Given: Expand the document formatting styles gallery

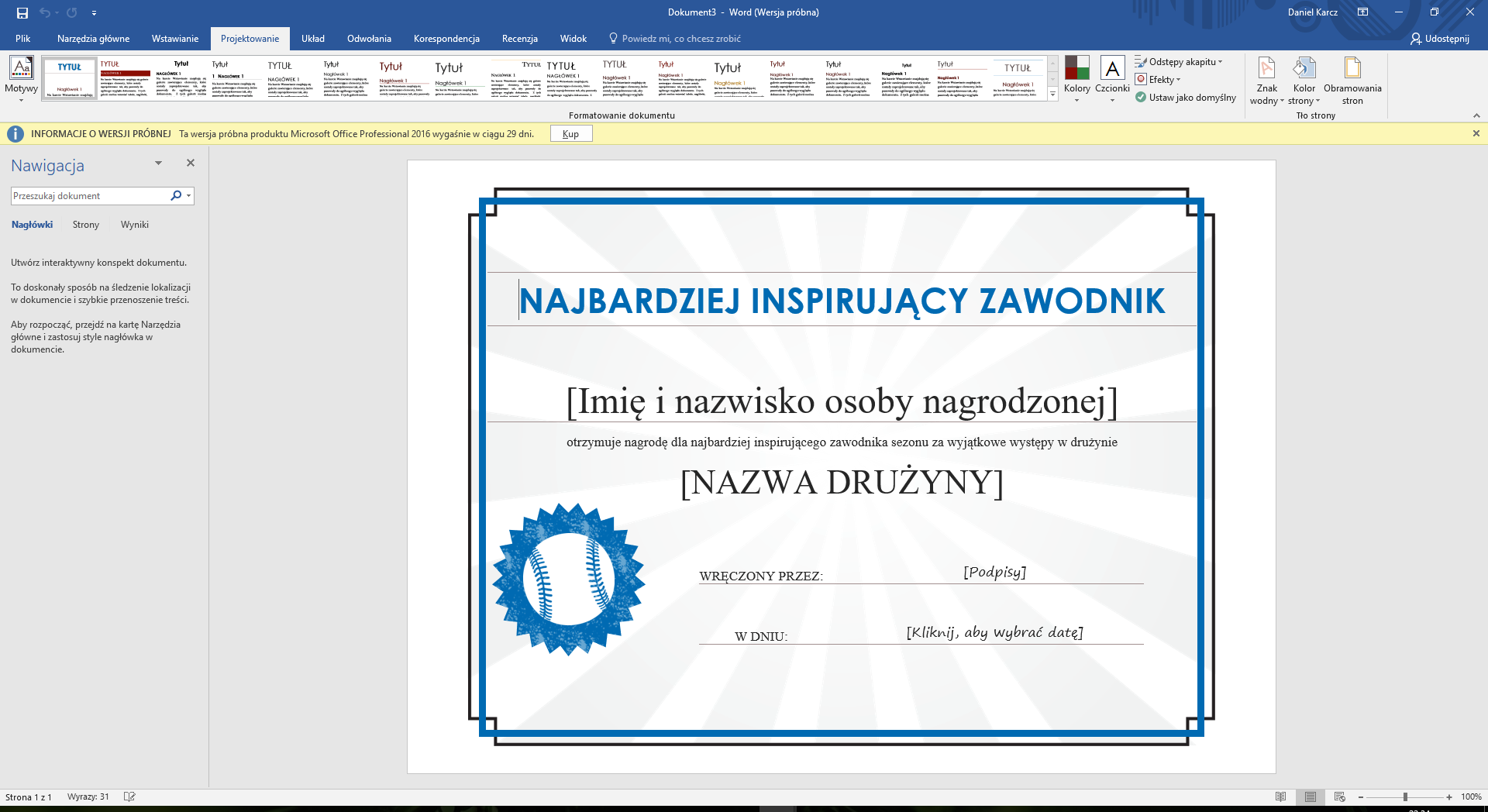Looking at the screenshot, I should 1052,95.
